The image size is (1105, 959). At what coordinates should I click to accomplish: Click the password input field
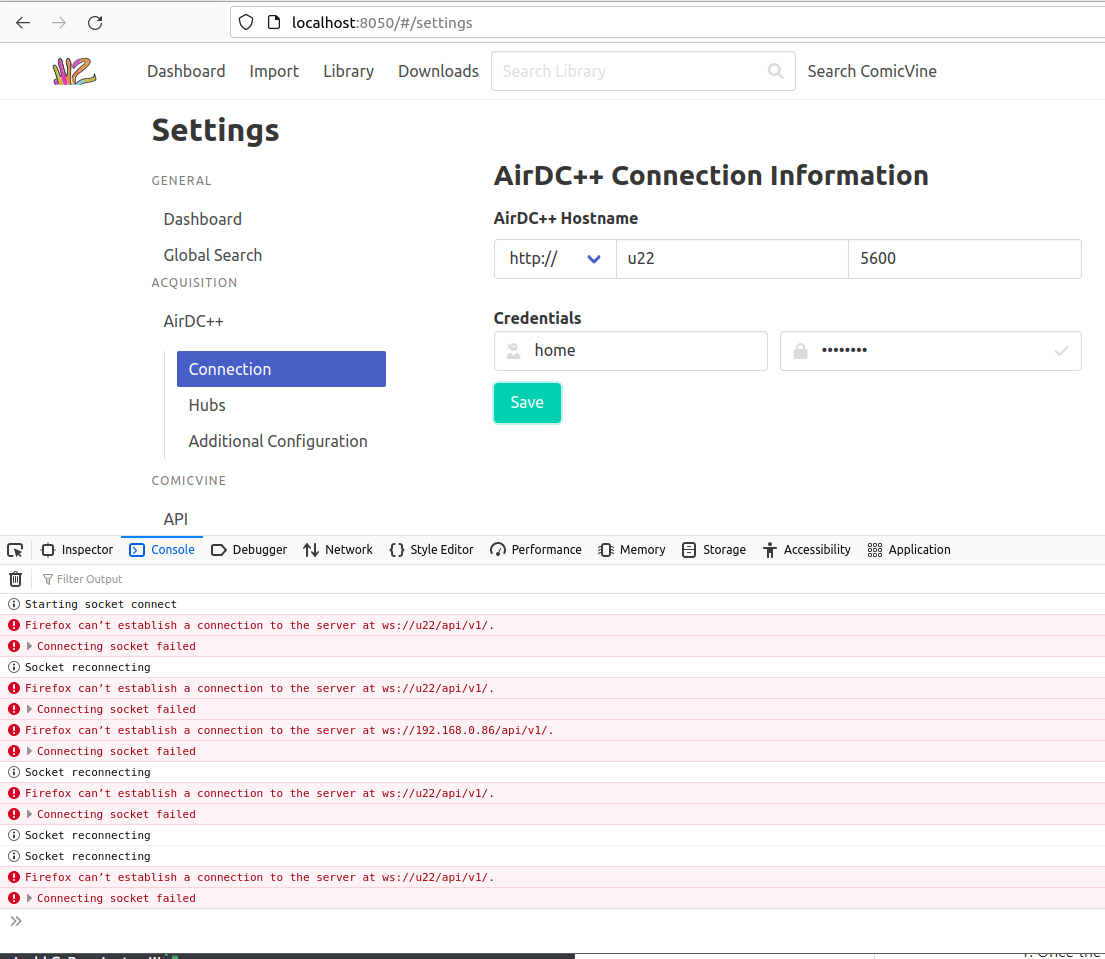click(930, 351)
